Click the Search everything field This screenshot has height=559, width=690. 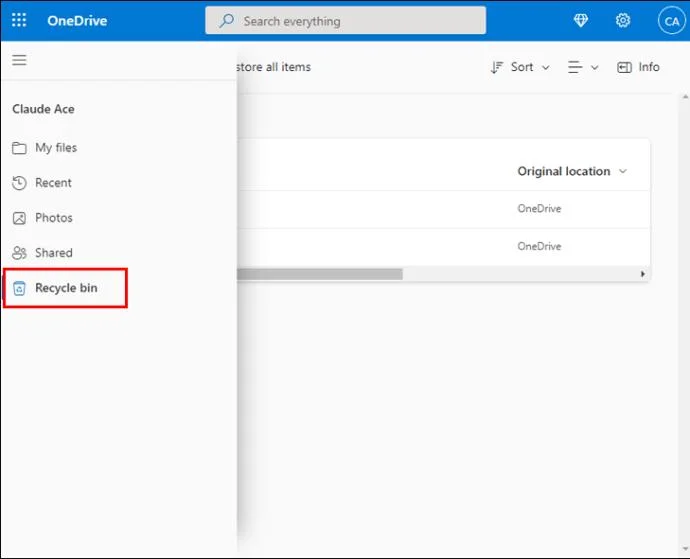coord(345,21)
